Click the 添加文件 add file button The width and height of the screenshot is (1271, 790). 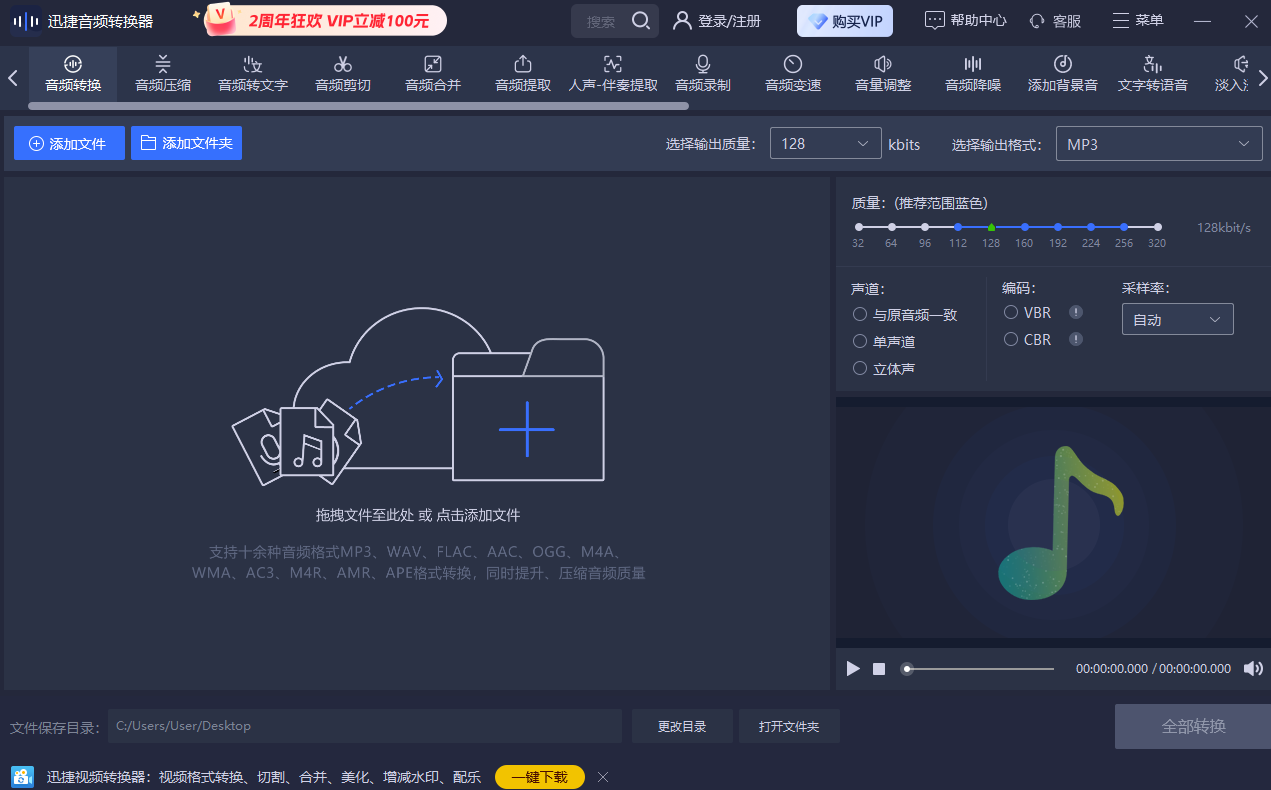pos(68,143)
